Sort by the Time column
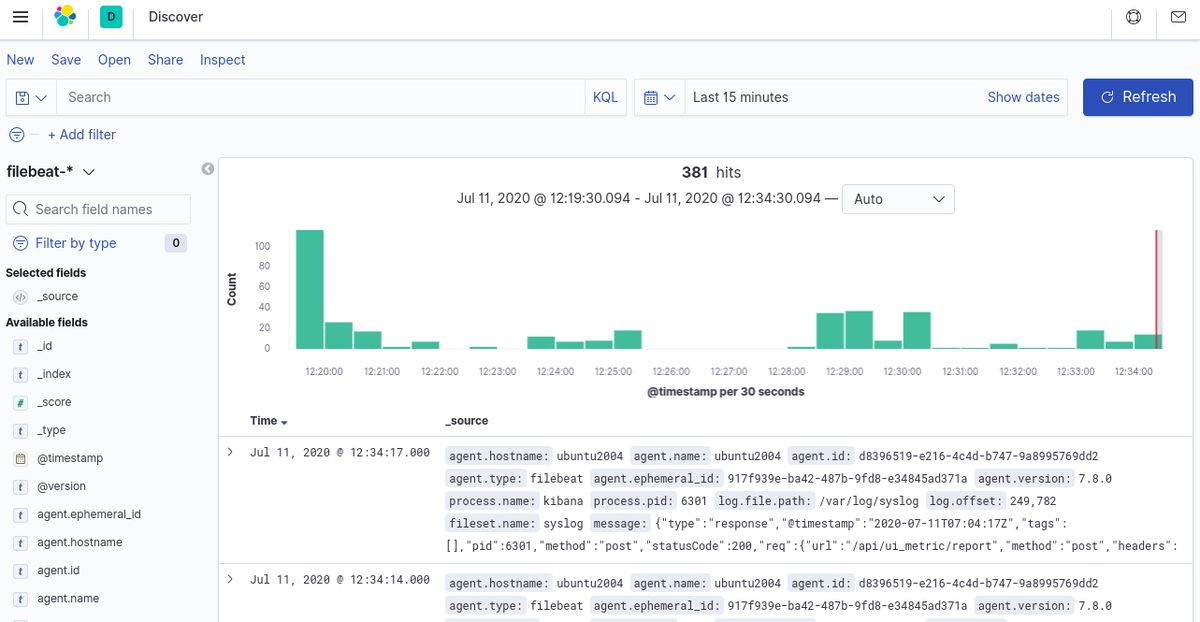 [268, 421]
